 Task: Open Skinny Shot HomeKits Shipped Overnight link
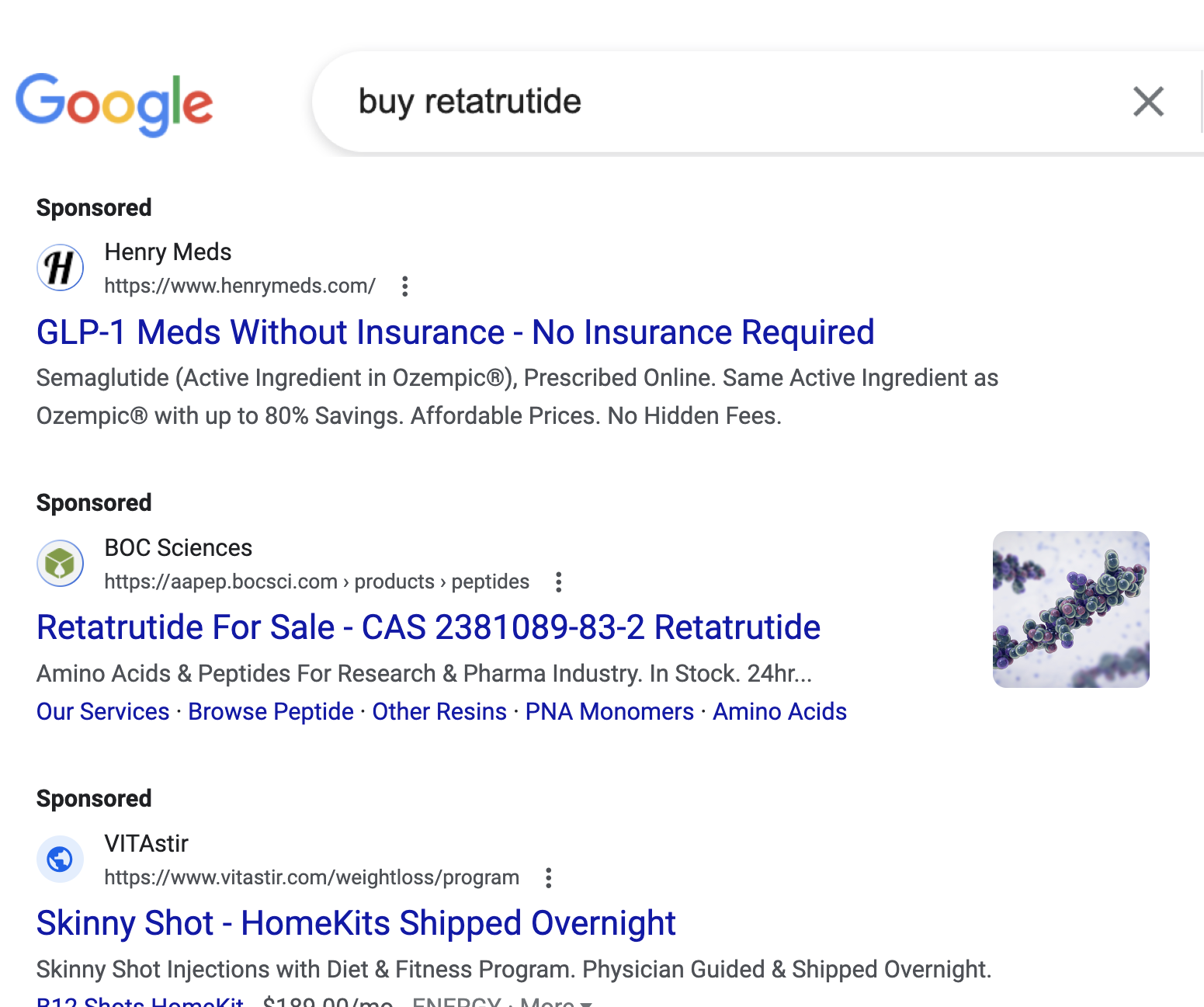[x=356, y=923]
